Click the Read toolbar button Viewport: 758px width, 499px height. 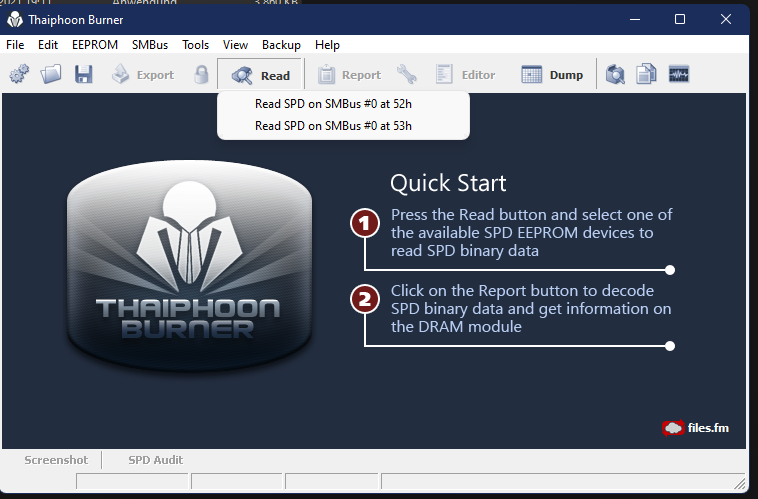(x=261, y=75)
